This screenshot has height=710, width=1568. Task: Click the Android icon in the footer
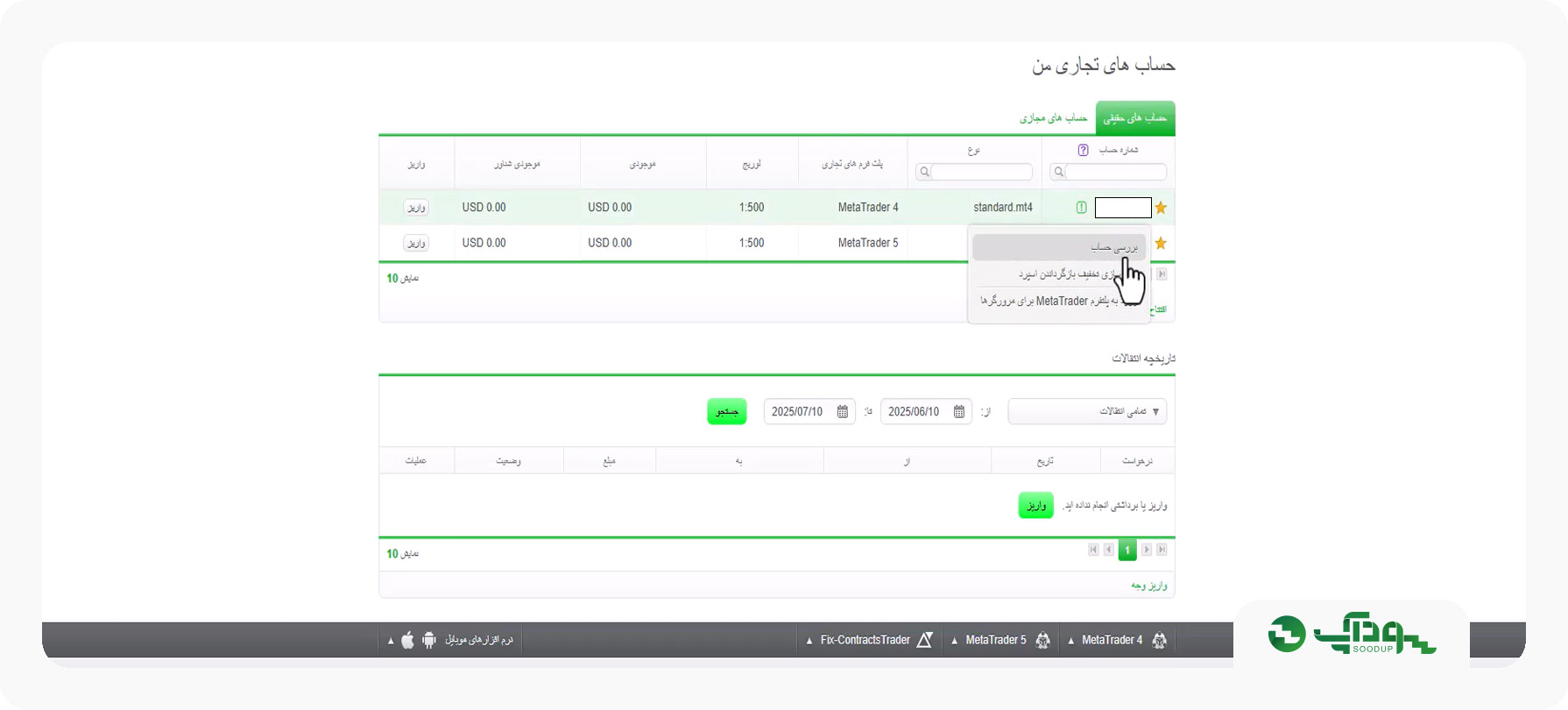(x=428, y=641)
